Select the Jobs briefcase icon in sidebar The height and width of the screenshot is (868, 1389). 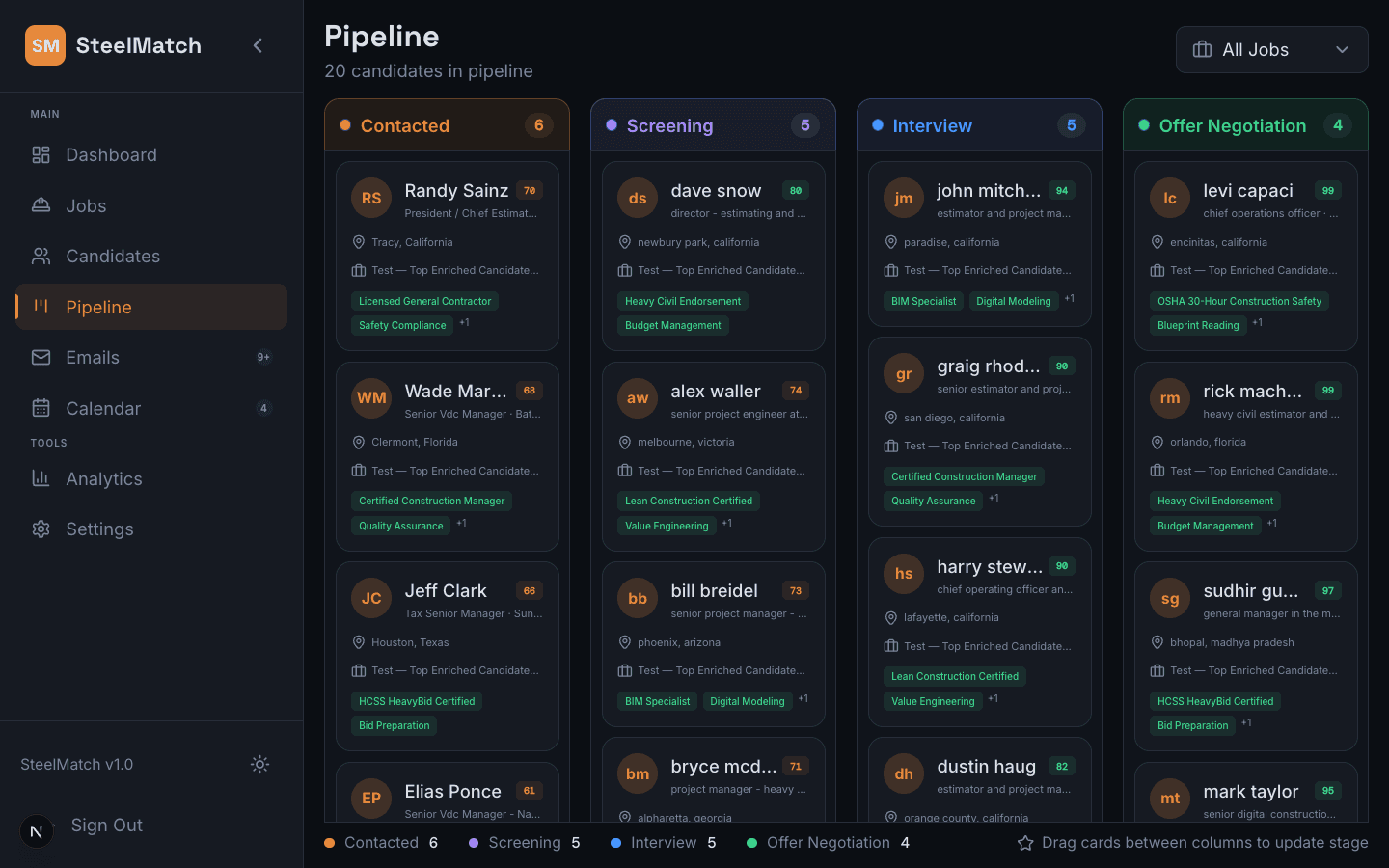click(x=40, y=205)
